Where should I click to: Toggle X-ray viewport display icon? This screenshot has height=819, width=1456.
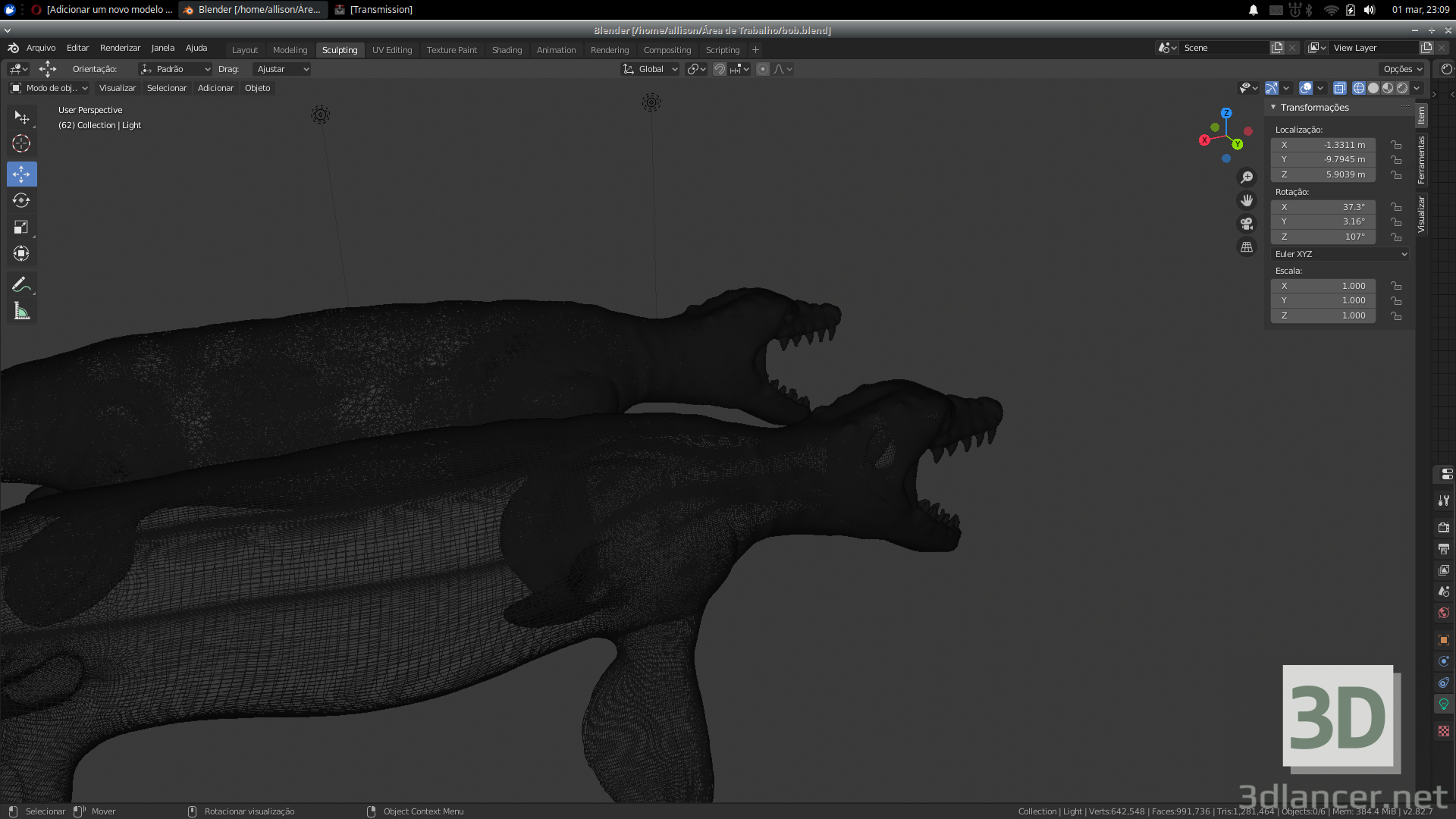pyautogui.click(x=1340, y=88)
